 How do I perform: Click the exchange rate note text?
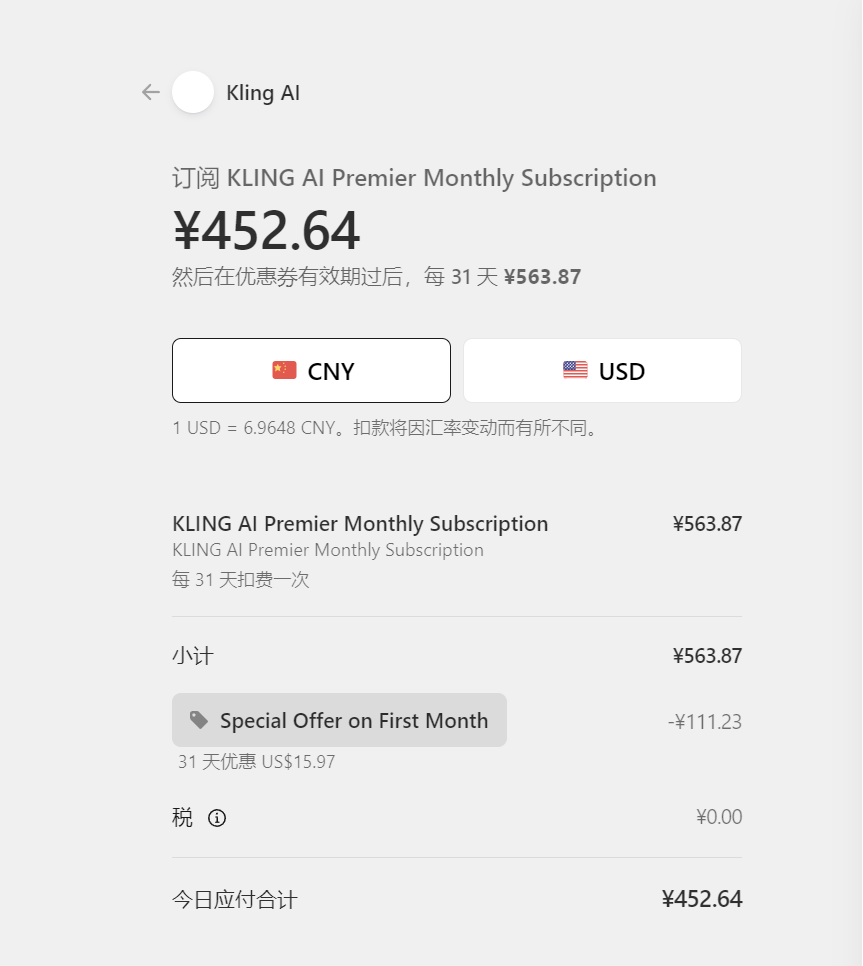pos(386,428)
